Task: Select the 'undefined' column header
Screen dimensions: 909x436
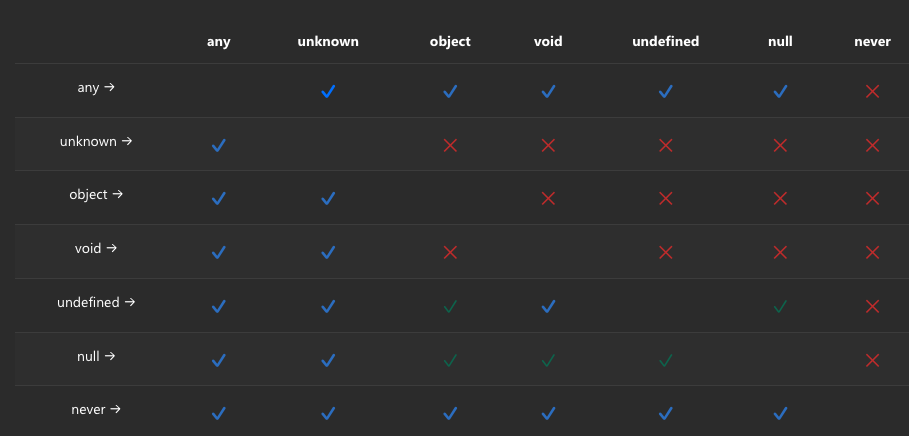Action: (665, 42)
